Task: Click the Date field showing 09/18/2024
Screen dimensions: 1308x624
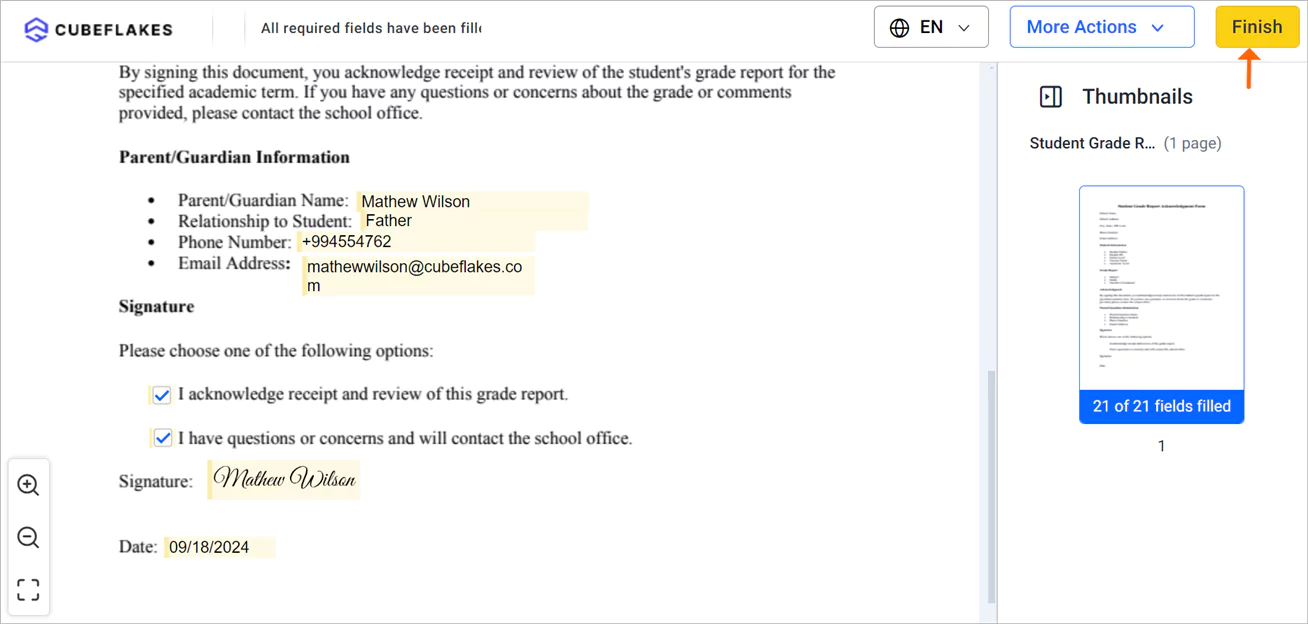Action: 220,547
